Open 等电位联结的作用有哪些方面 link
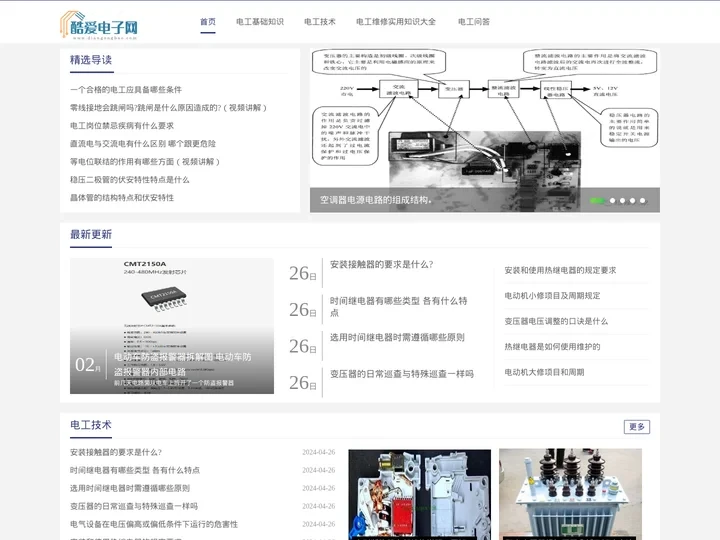The width and height of the screenshot is (720, 540). [x=145, y=162]
